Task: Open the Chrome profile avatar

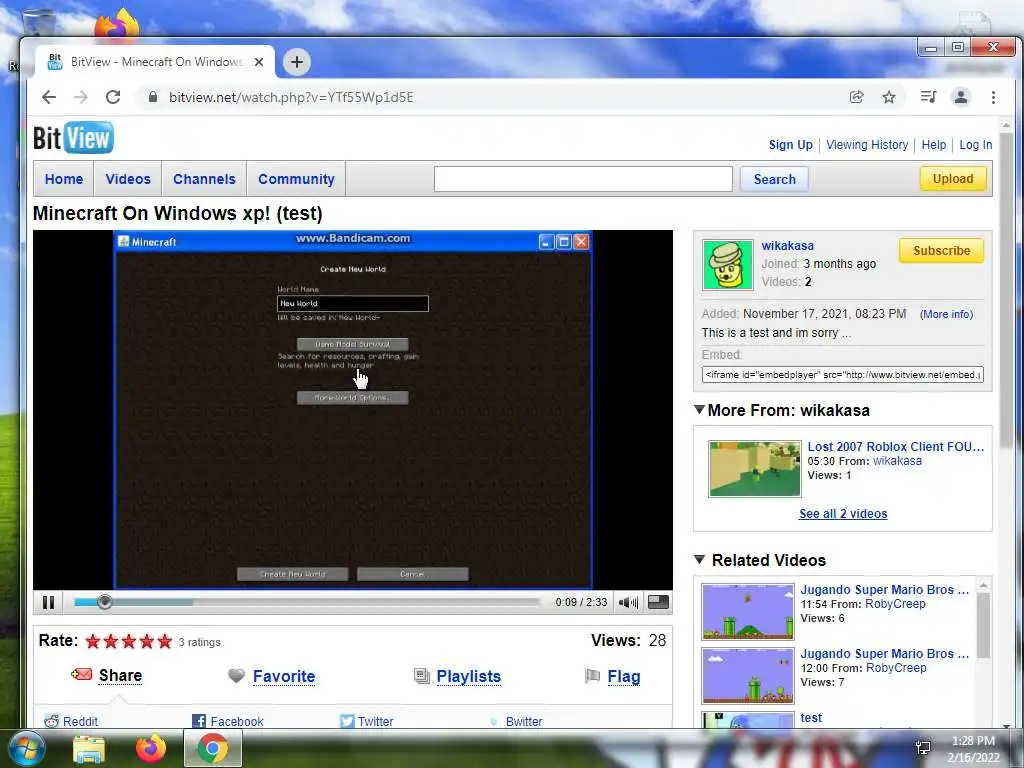Action: (961, 97)
